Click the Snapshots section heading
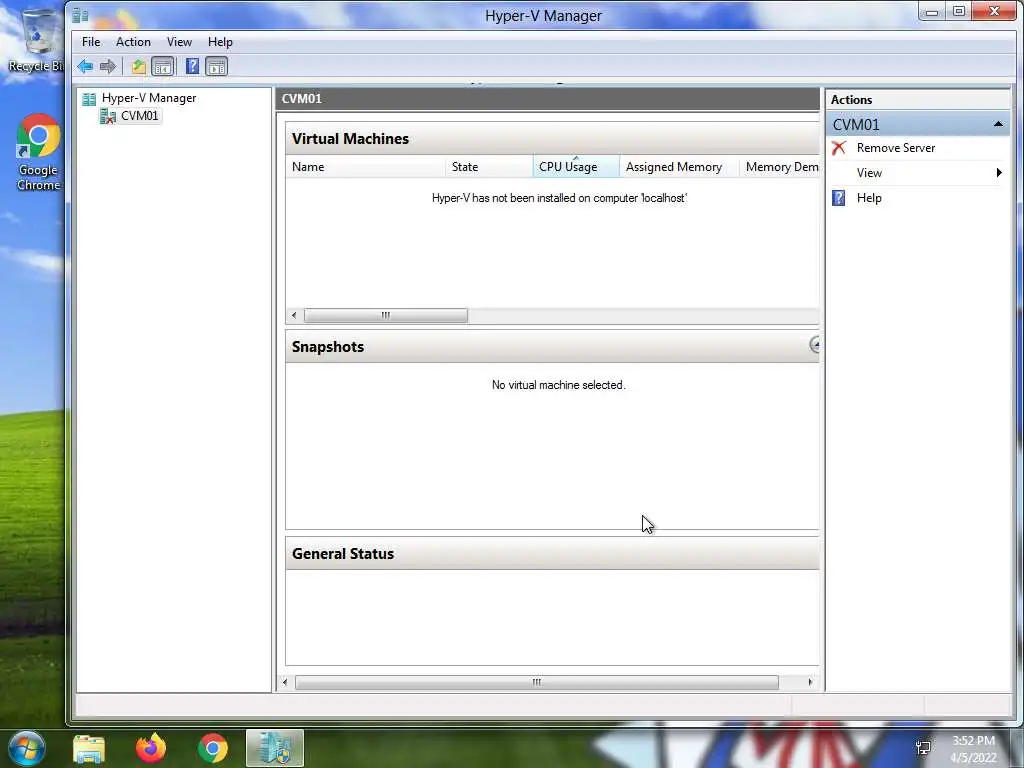 click(328, 347)
